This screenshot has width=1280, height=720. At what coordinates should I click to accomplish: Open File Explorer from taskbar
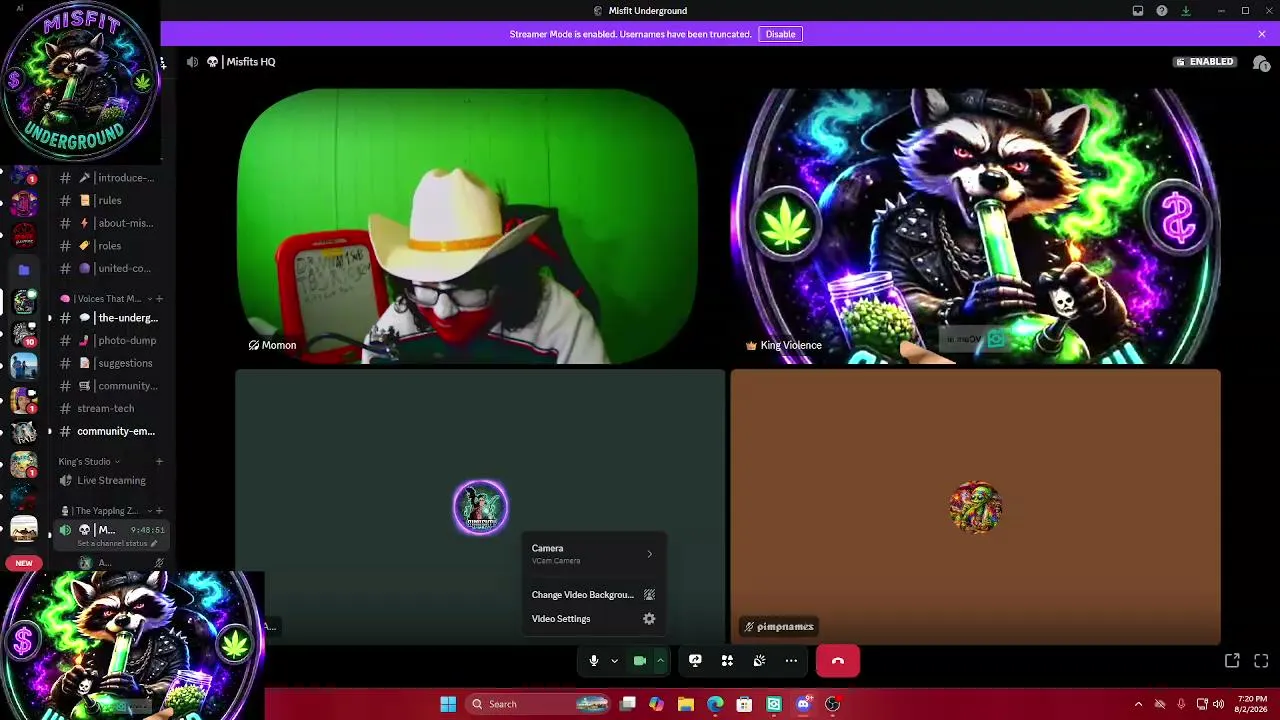685,704
